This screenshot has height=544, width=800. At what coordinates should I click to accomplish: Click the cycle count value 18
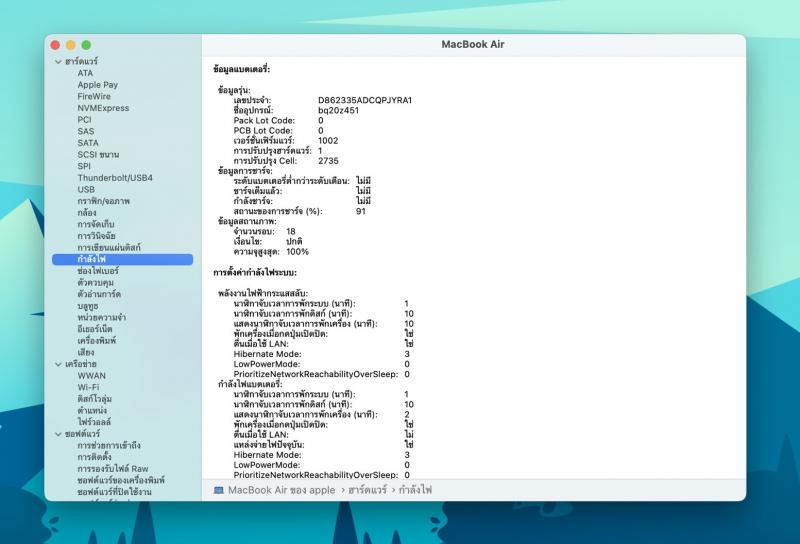[x=291, y=232]
